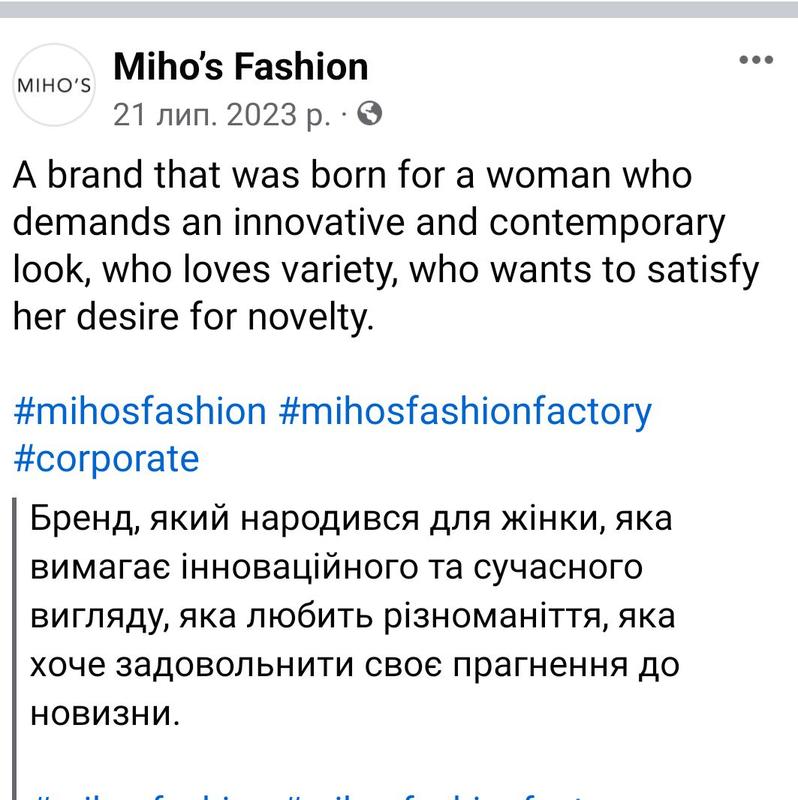Tap the line starting with "Бренд, який народився"
Screen dimensions: 798x800
pos(351,518)
